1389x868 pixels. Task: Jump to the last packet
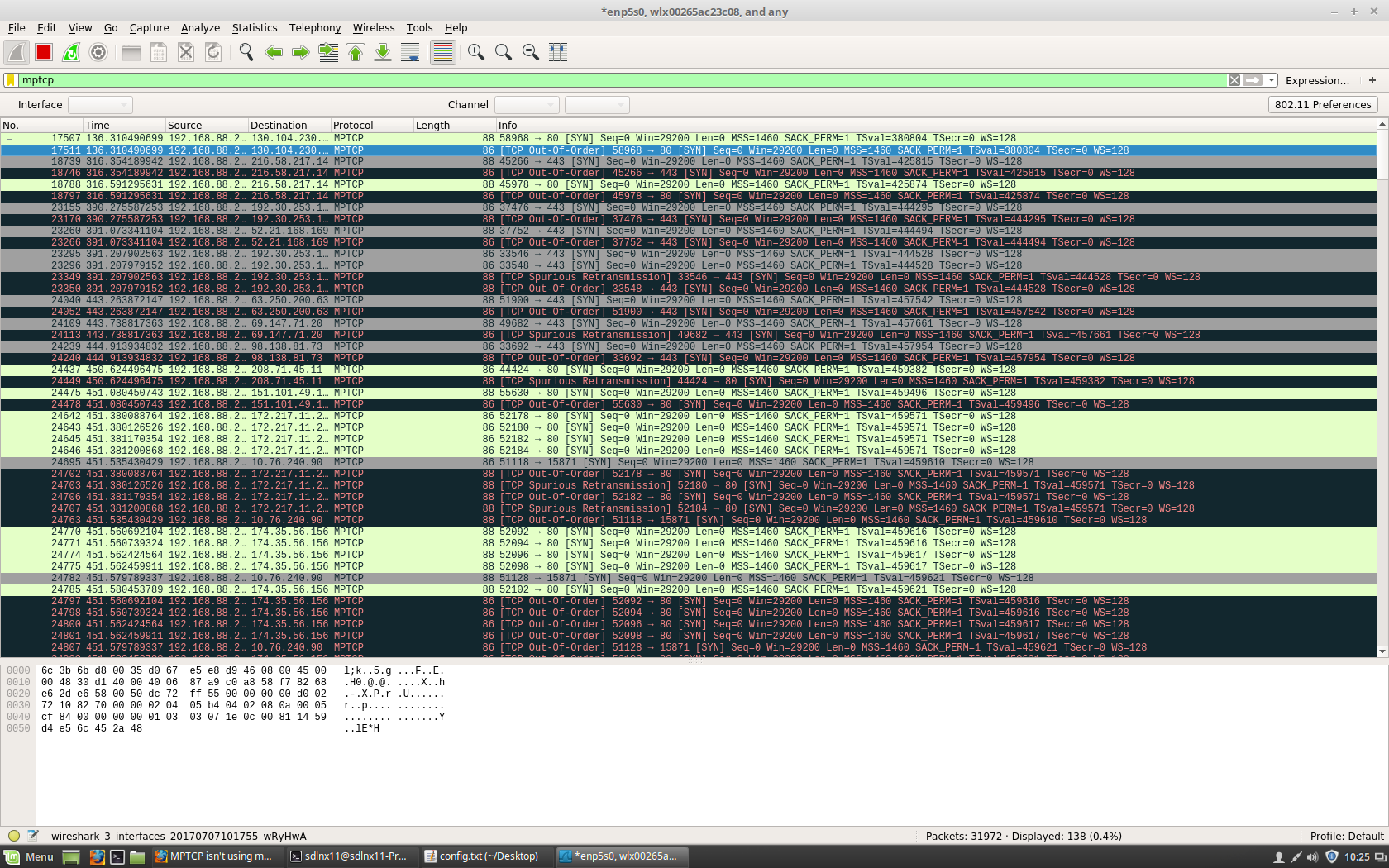(x=382, y=51)
